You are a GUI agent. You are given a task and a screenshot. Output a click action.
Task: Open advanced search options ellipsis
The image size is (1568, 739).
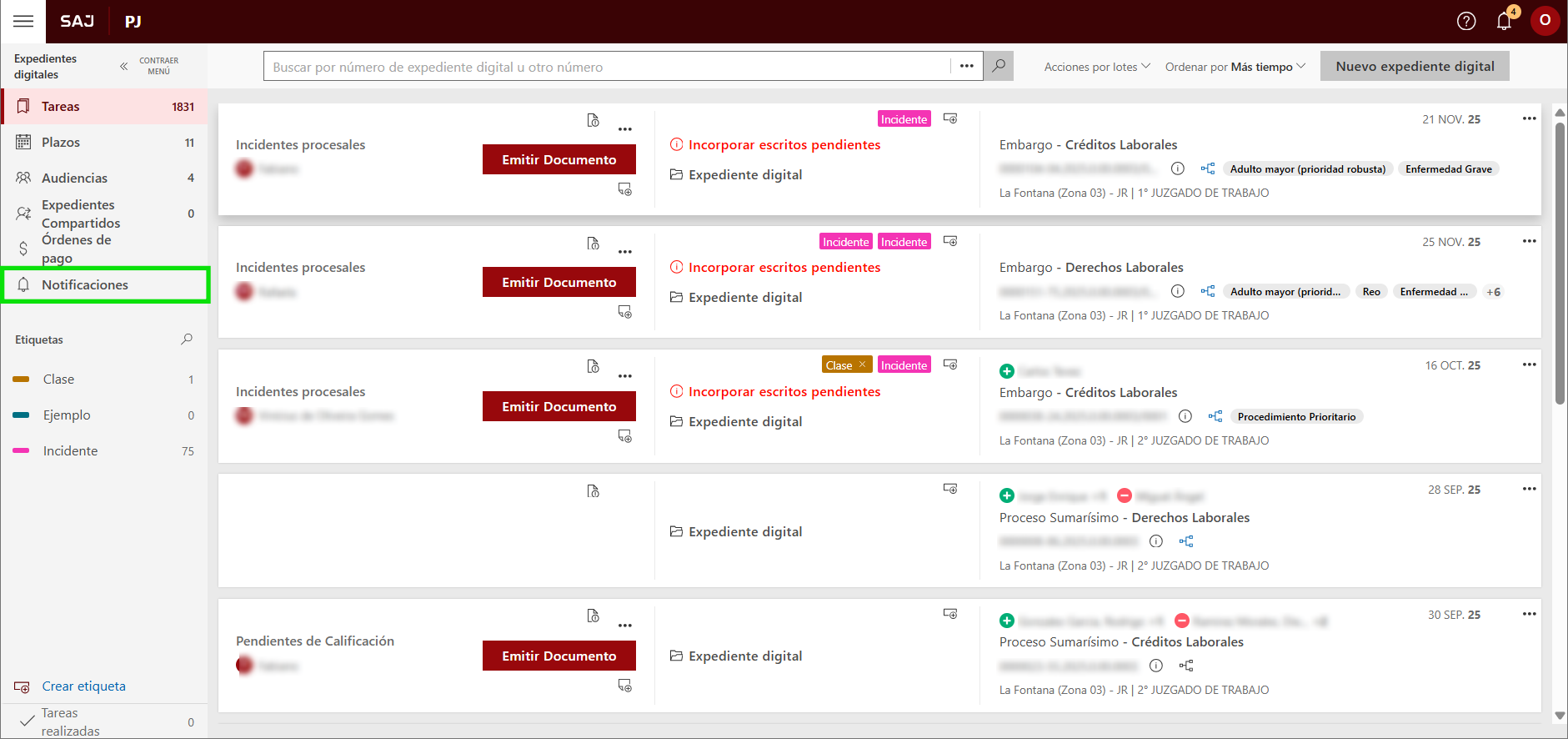click(966, 66)
